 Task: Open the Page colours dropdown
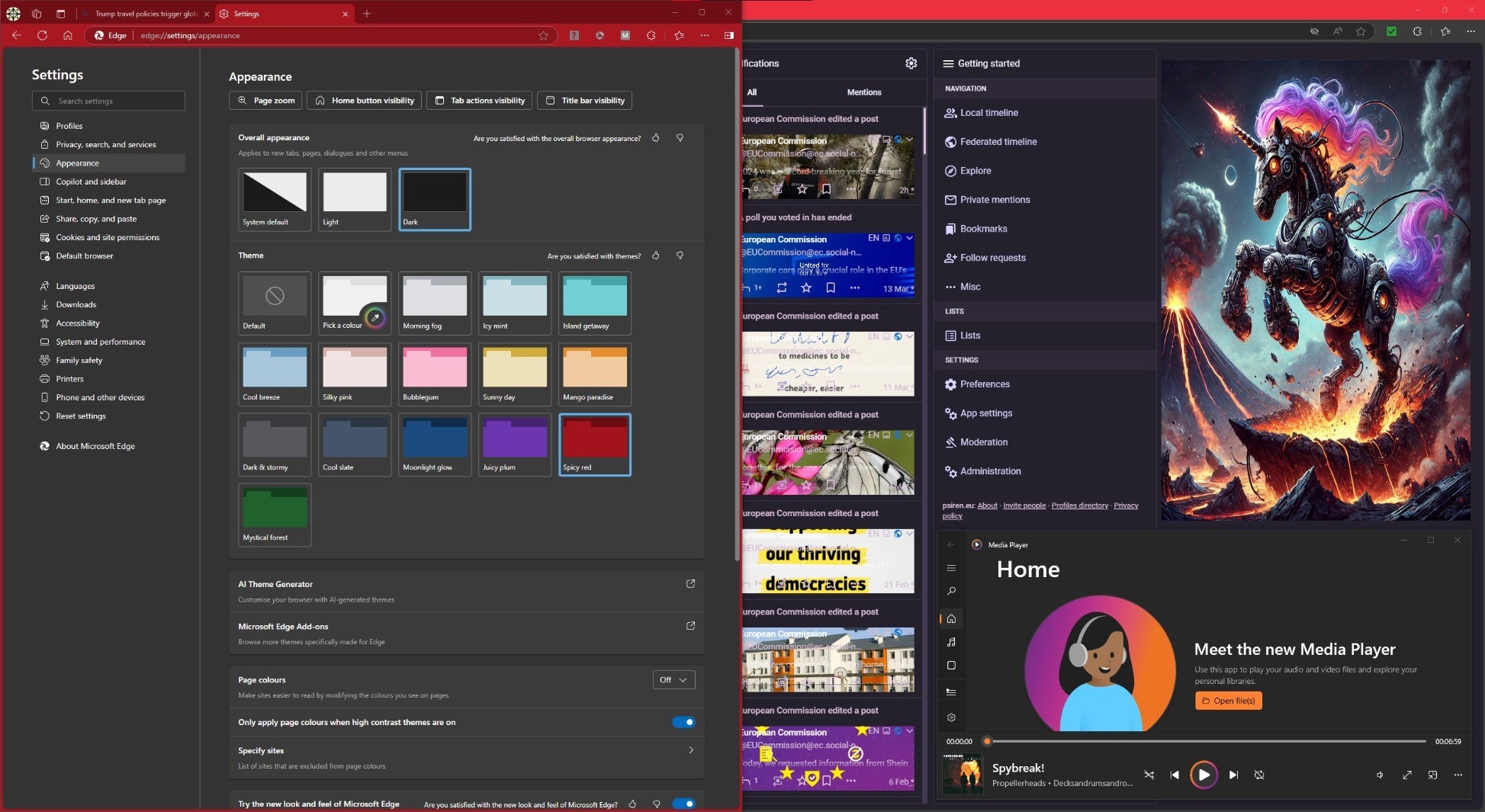673,679
